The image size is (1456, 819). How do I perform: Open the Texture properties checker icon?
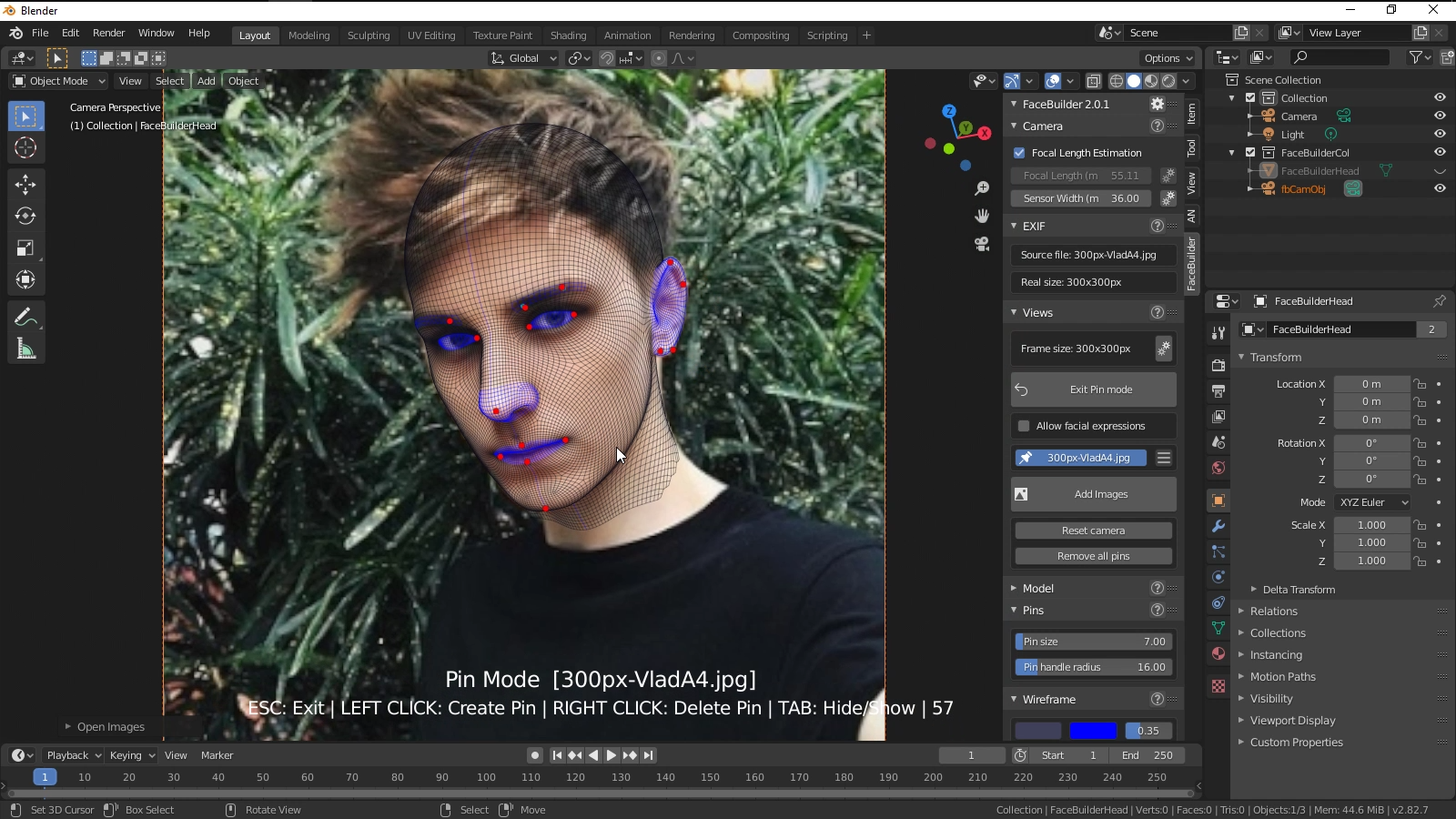(1218, 686)
